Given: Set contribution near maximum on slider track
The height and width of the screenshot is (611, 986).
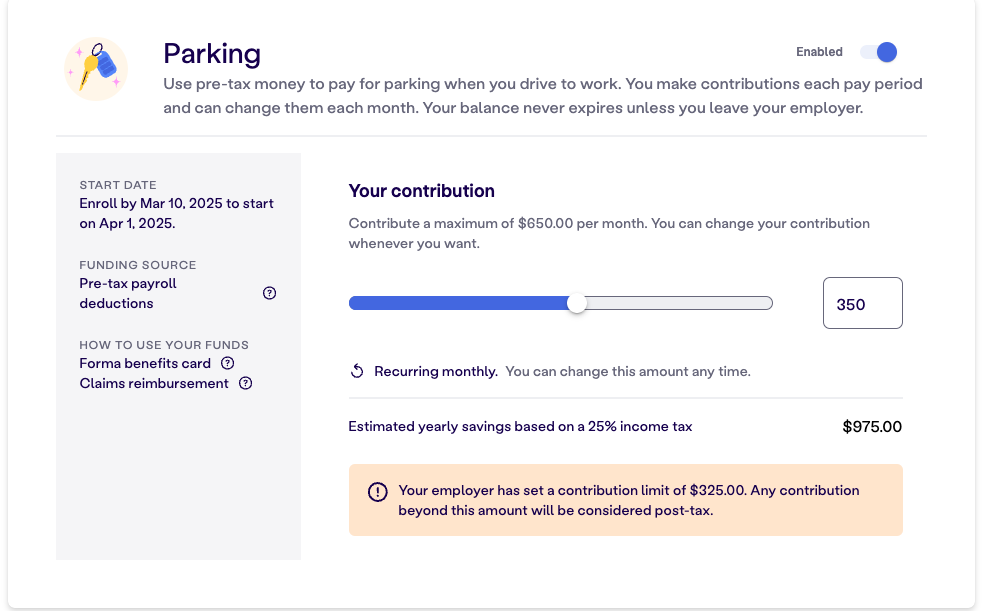Looking at the screenshot, I should (x=755, y=303).
